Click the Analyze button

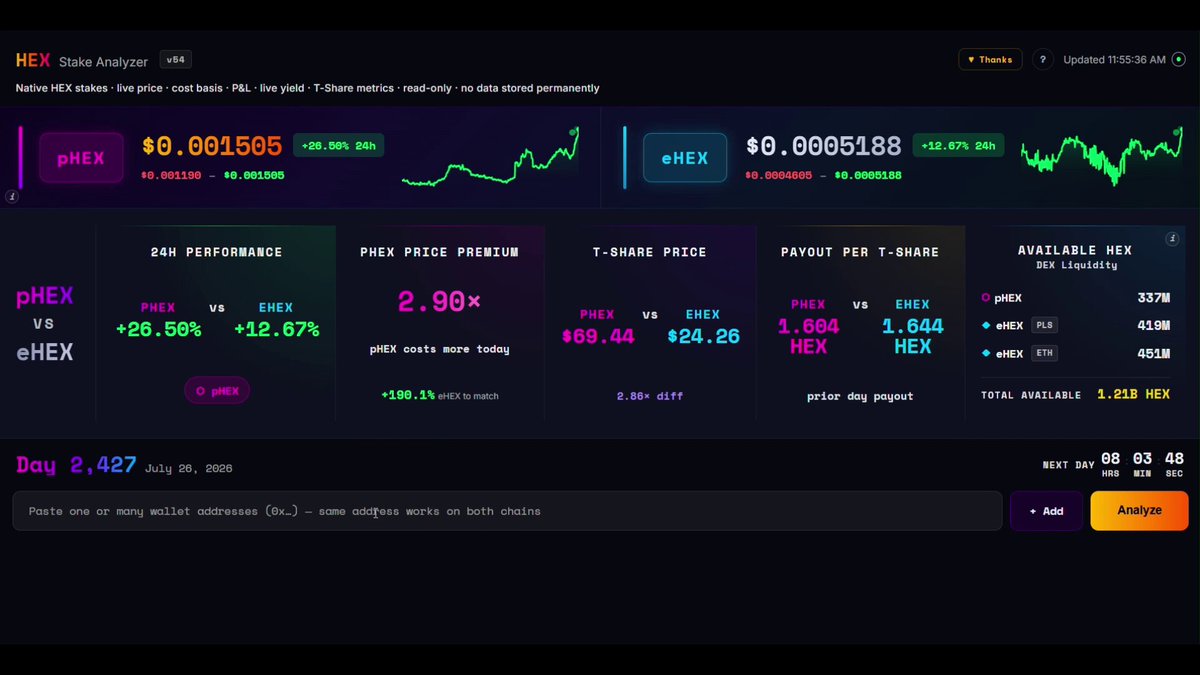[x=1139, y=511]
